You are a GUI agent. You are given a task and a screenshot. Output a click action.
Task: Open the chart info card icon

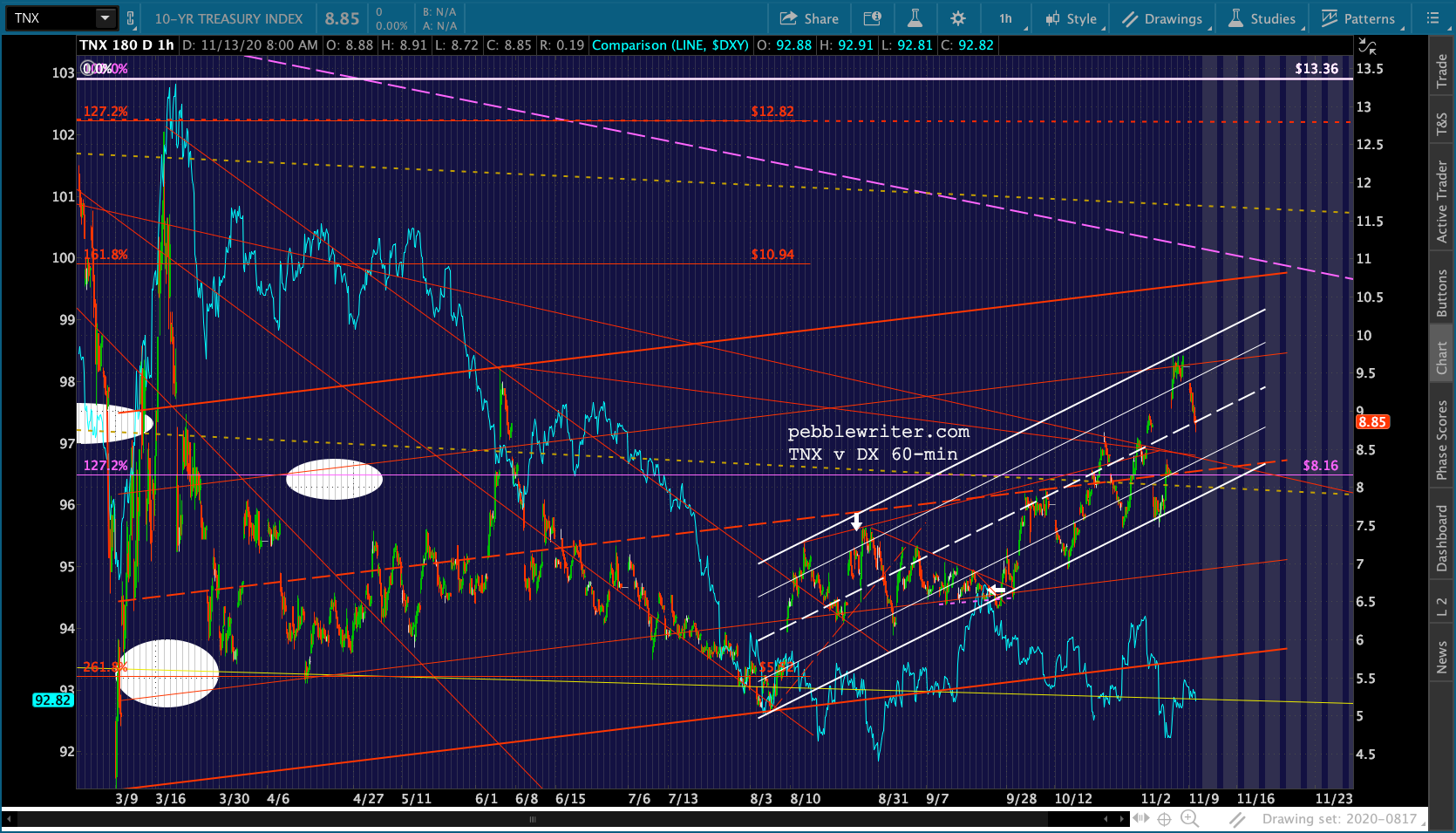click(x=872, y=18)
